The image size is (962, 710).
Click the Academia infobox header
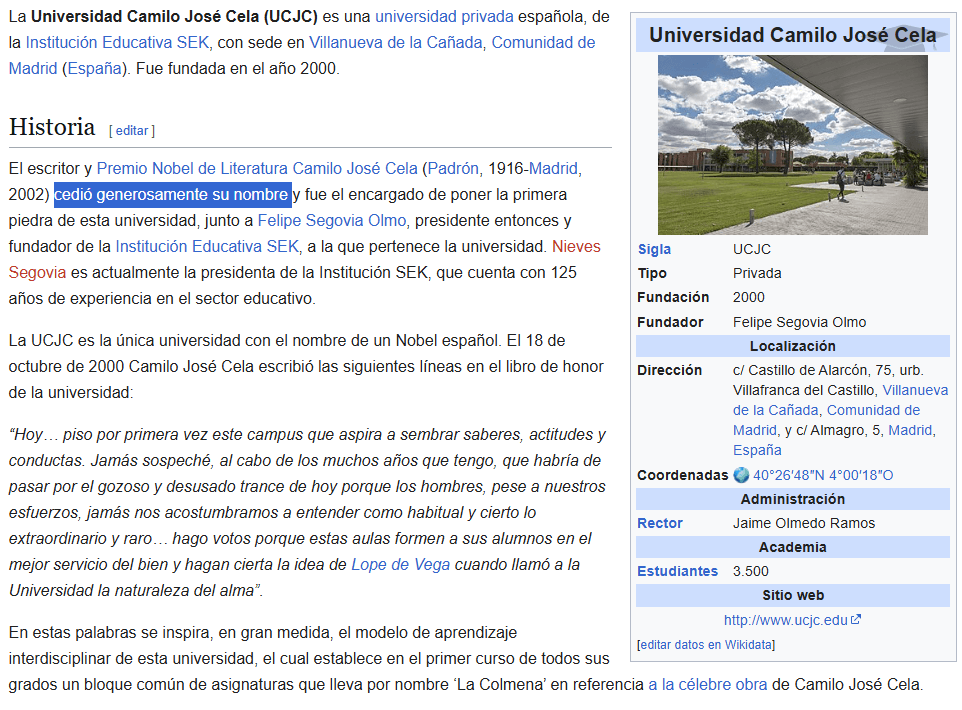[793, 547]
